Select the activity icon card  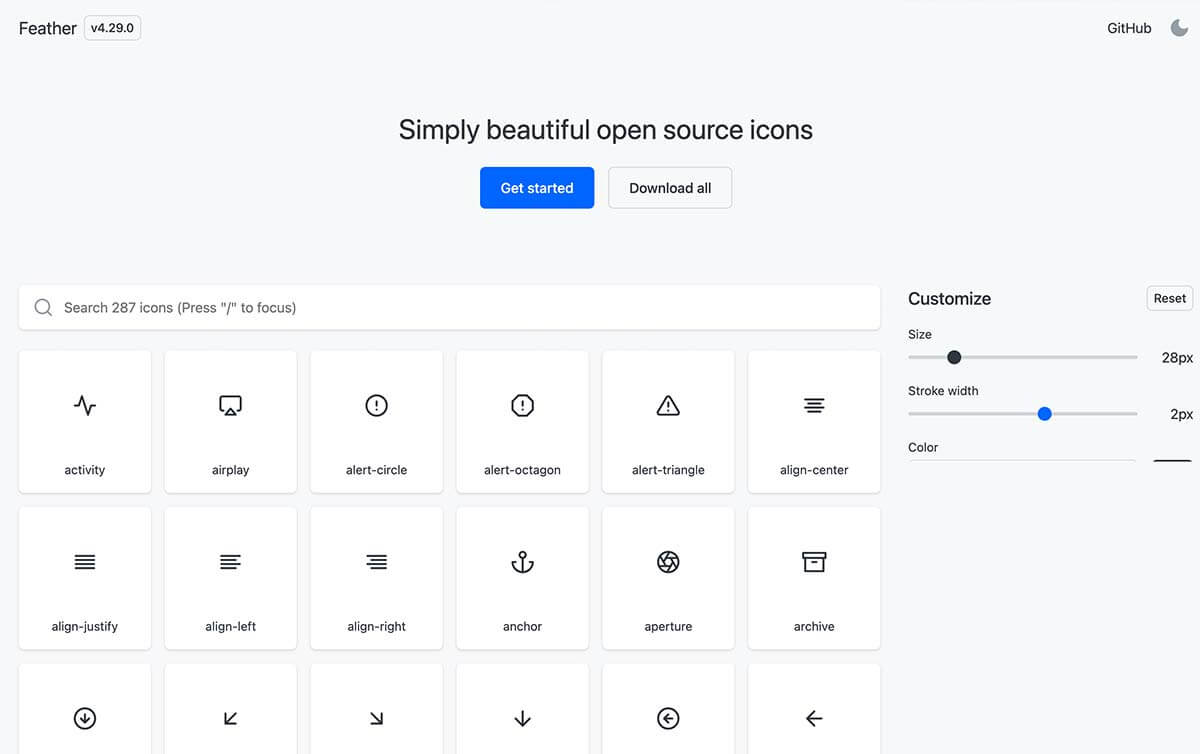point(85,421)
